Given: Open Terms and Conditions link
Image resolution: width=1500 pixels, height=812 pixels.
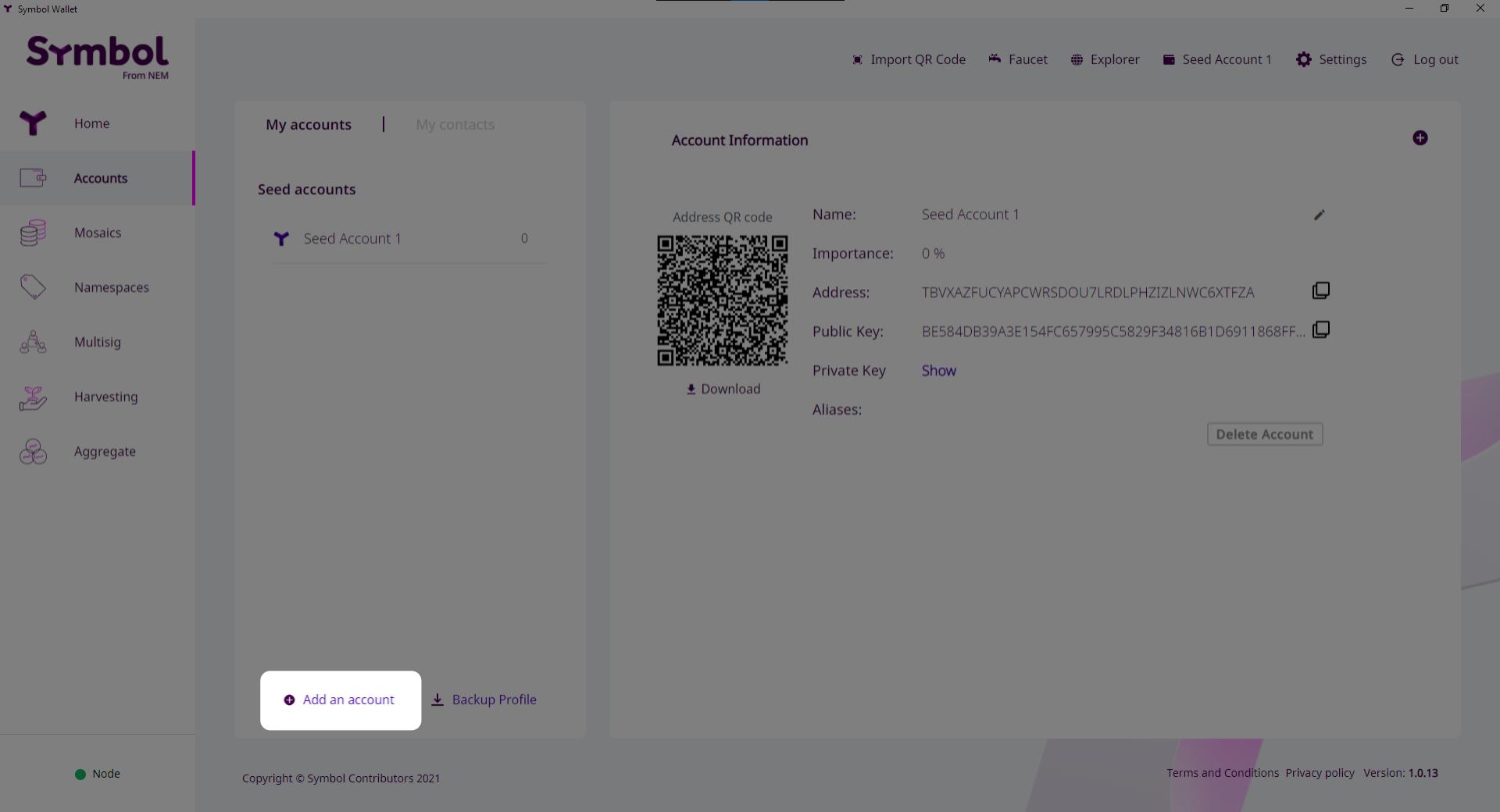Looking at the screenshot, I should tap(1222, 773).
